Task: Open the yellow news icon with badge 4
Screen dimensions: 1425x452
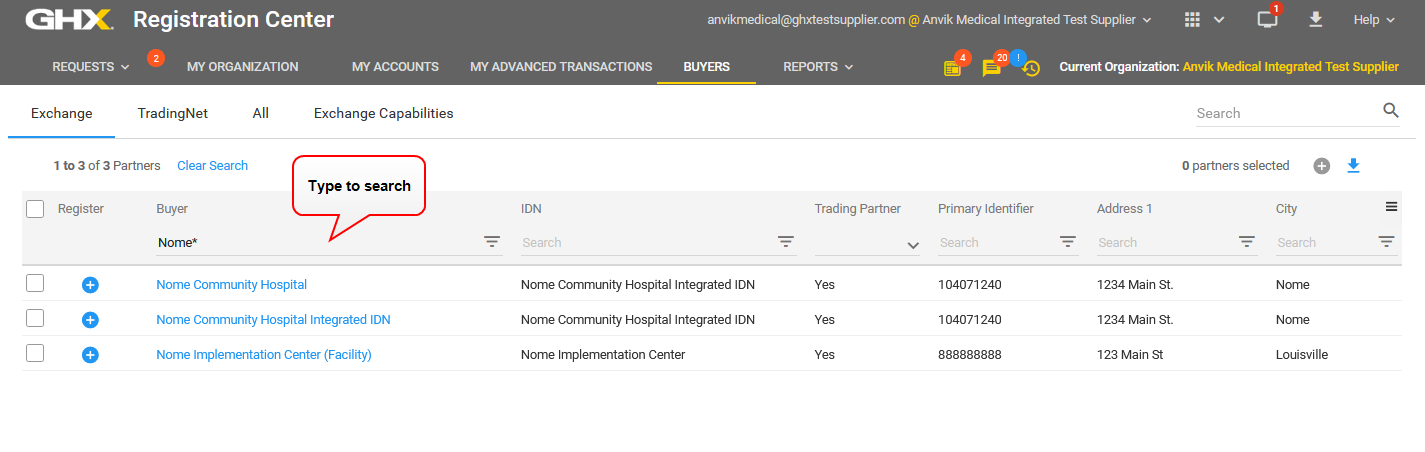Action: click(x=952, y=68)
